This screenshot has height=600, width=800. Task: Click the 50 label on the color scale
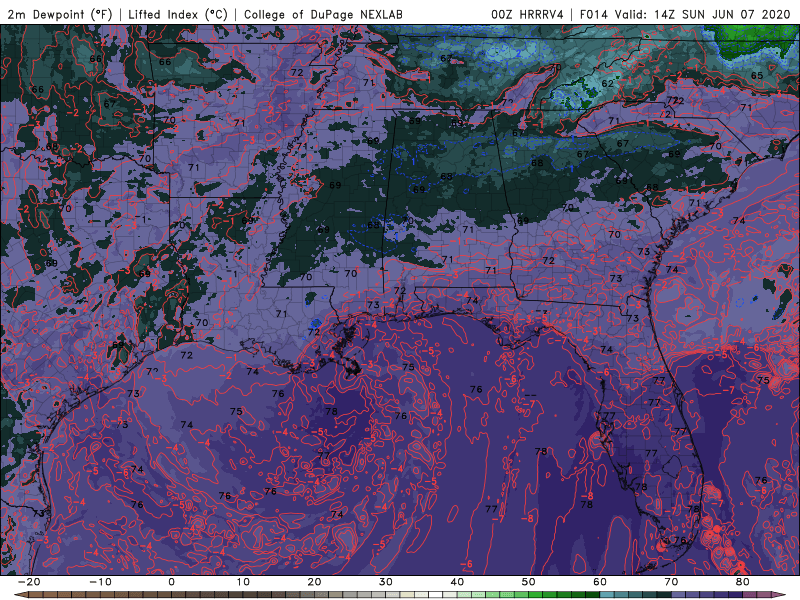pos(529,582)
